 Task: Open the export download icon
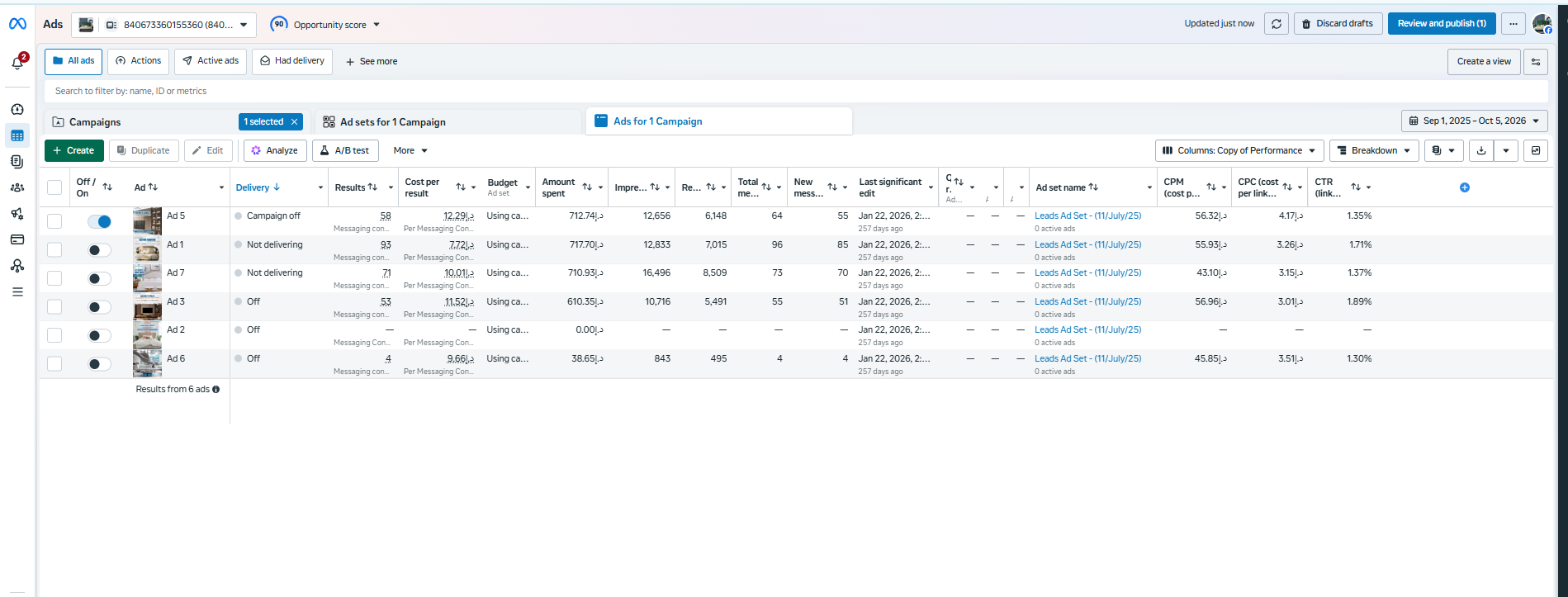tap(1481, 150)
